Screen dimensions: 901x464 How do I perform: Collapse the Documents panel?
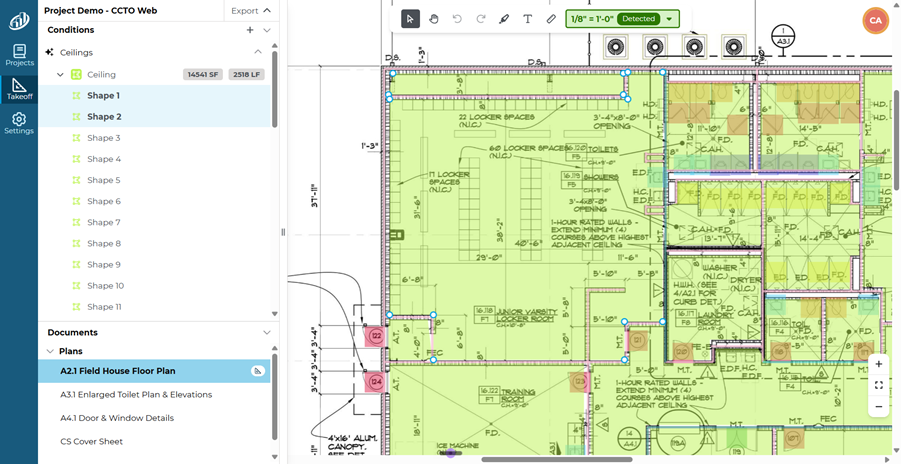[x=267, y=332]
